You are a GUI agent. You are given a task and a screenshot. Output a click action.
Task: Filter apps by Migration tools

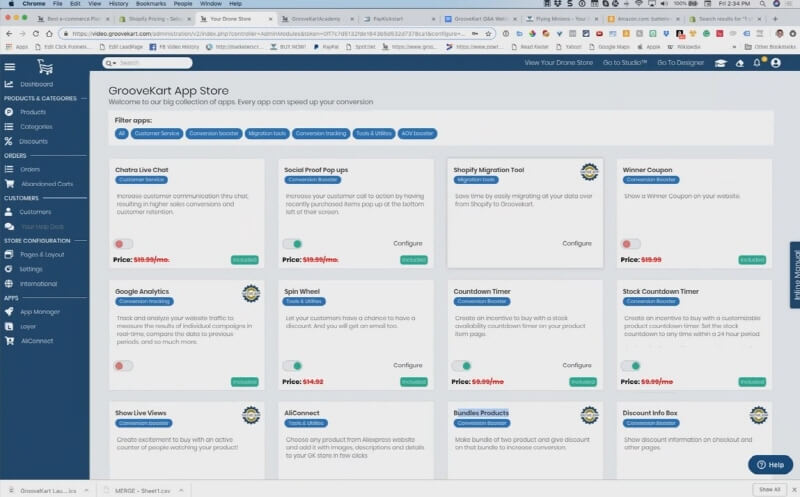[267, 134]
